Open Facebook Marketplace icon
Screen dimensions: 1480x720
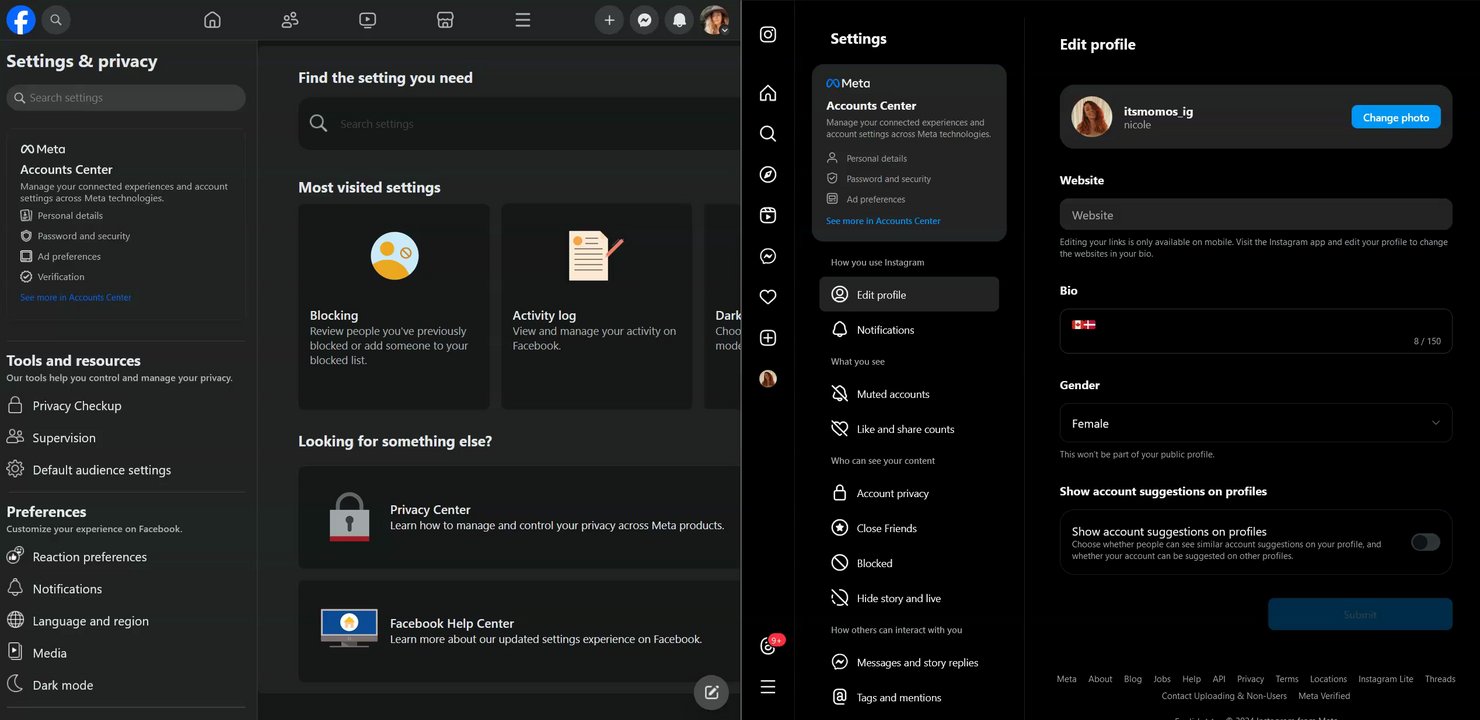coord(445,20)
